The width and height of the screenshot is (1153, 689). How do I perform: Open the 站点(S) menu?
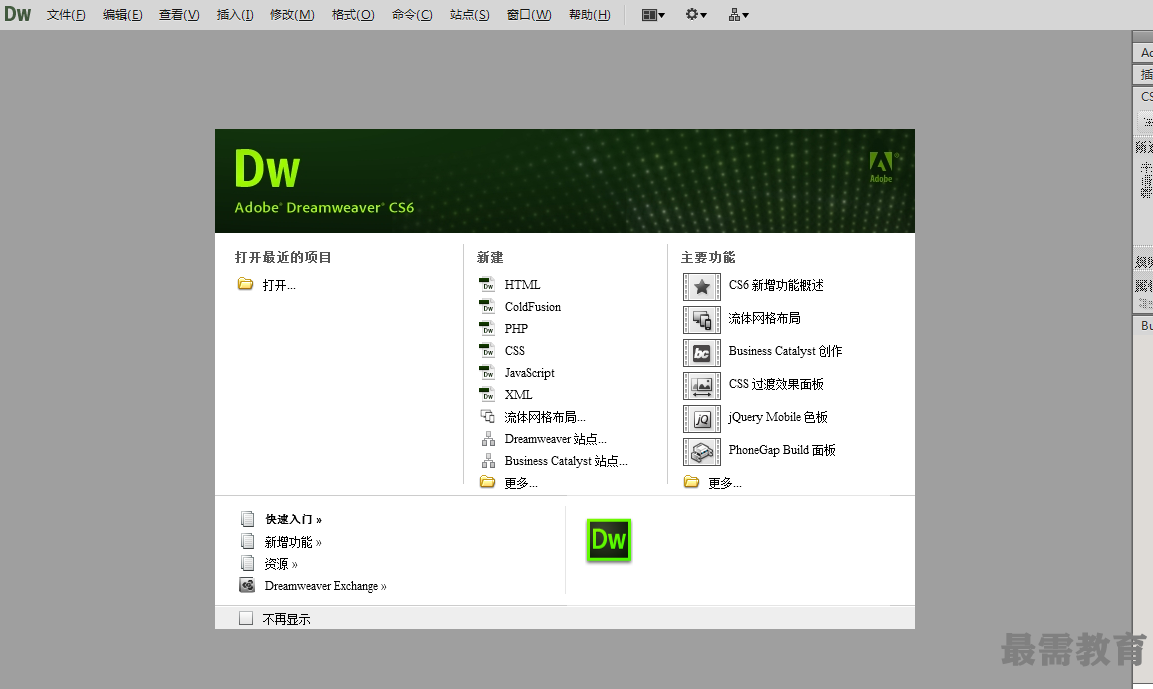470,15
